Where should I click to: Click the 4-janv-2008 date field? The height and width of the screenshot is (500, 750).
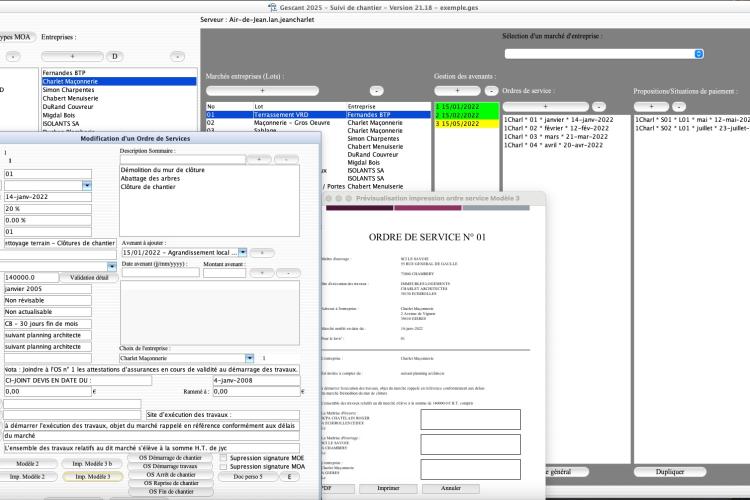pyautogui.click(x=256, y=381)
